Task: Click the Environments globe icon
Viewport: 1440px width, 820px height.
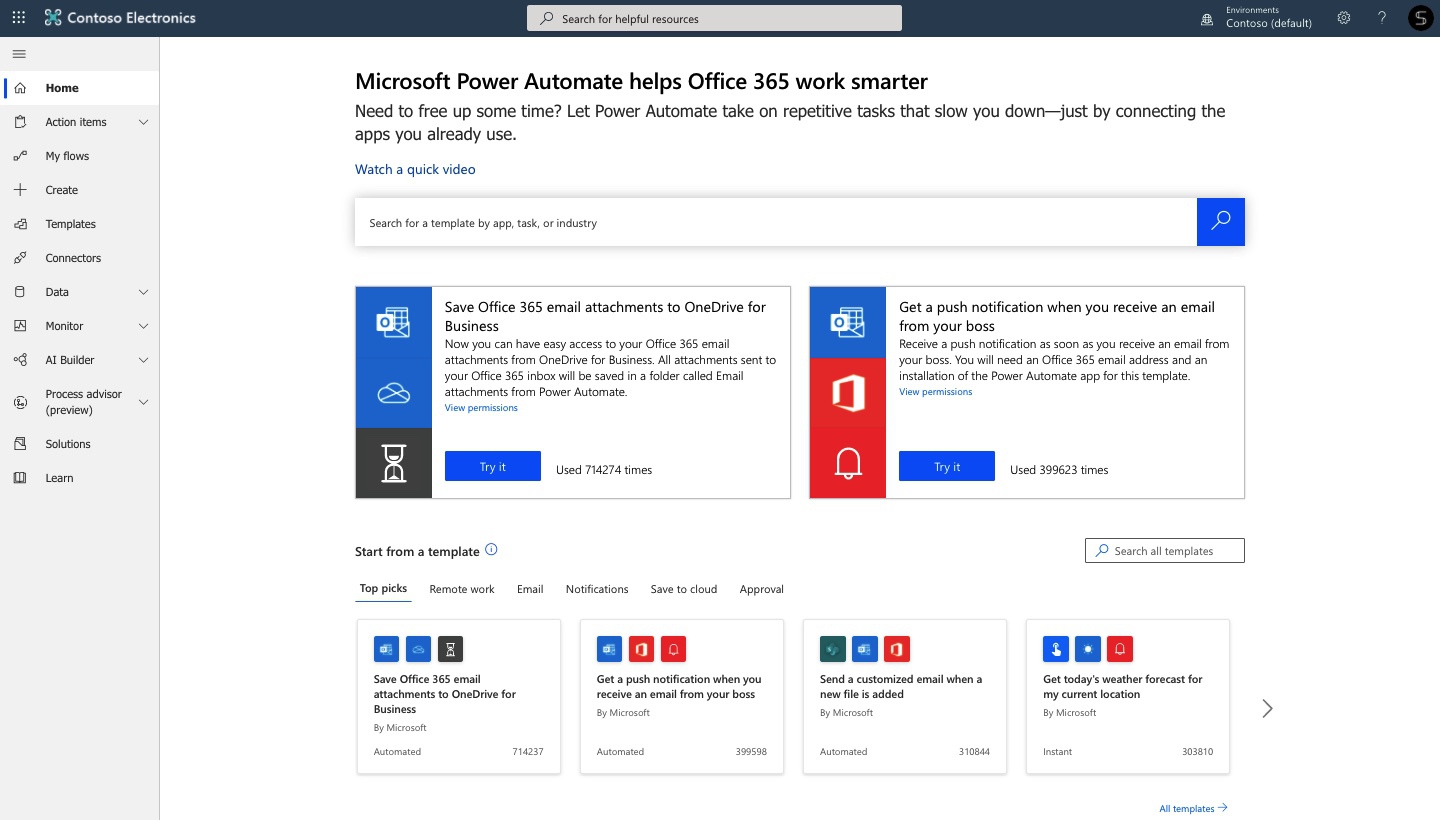Action: pyautogui.click(x=1207, y=18)
